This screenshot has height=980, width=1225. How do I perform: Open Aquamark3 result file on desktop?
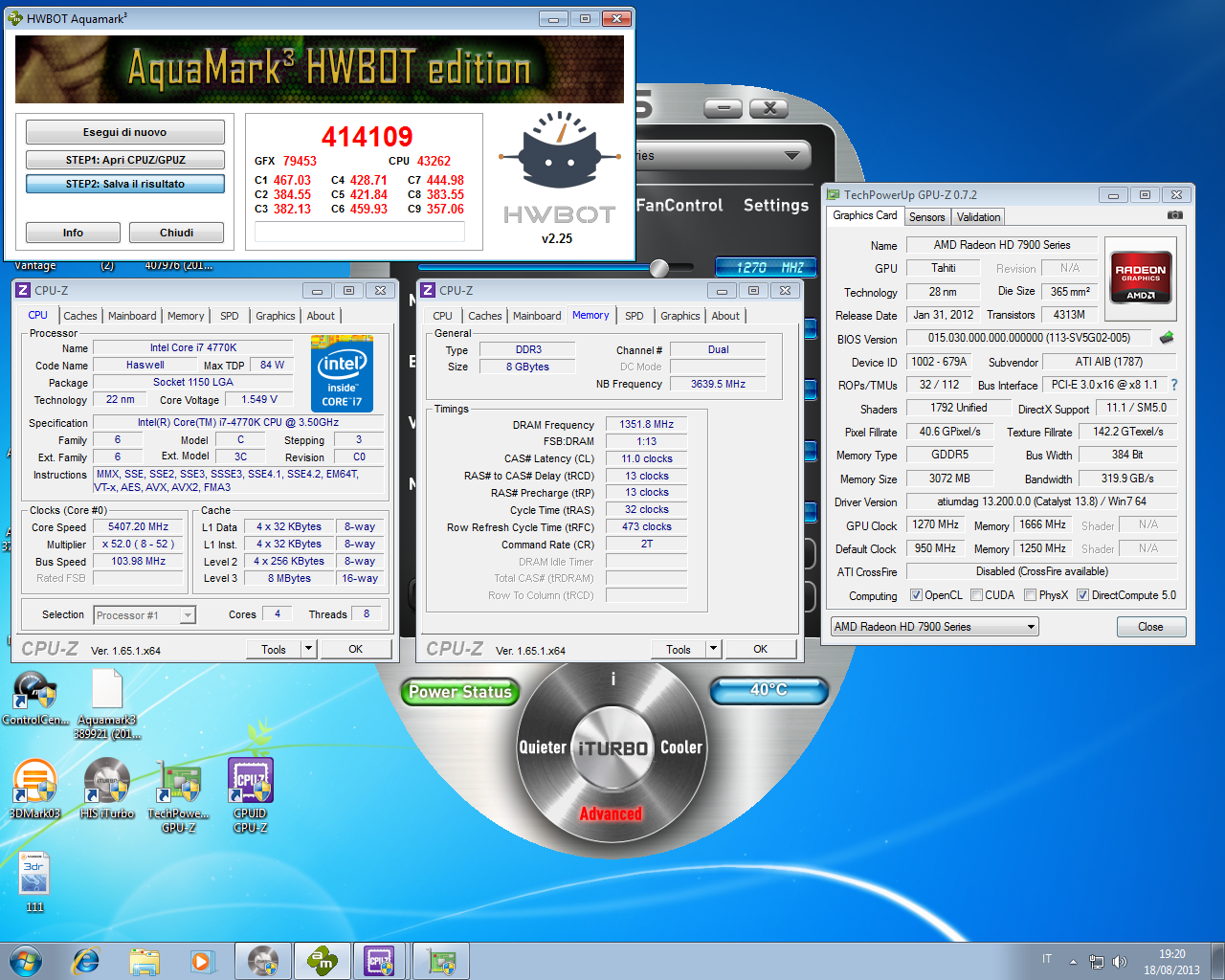pyautogui.click(x=106, y=703)
